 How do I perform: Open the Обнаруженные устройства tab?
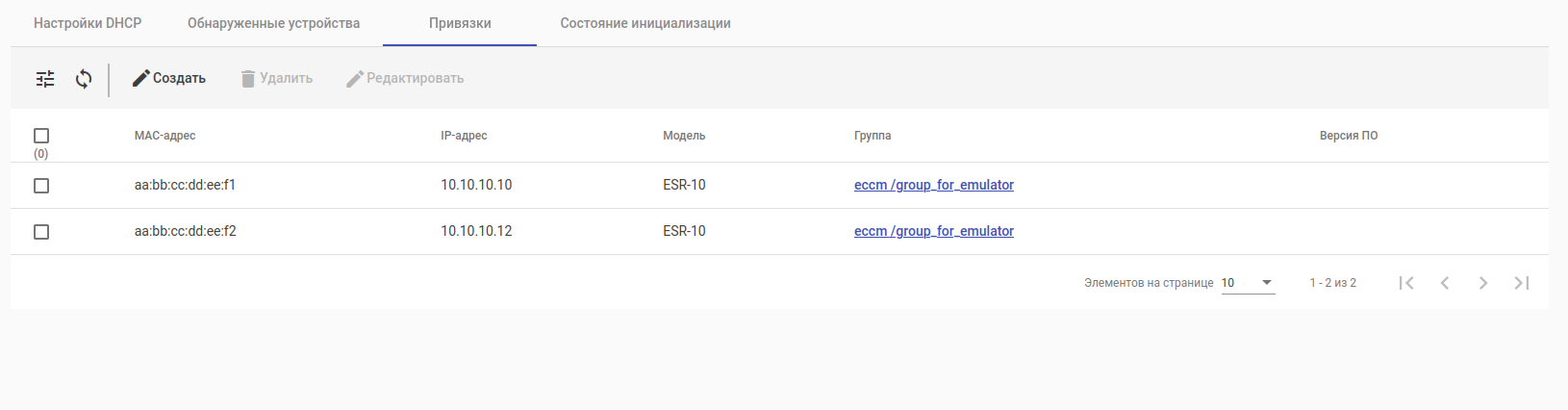click(x=273, y=23)
